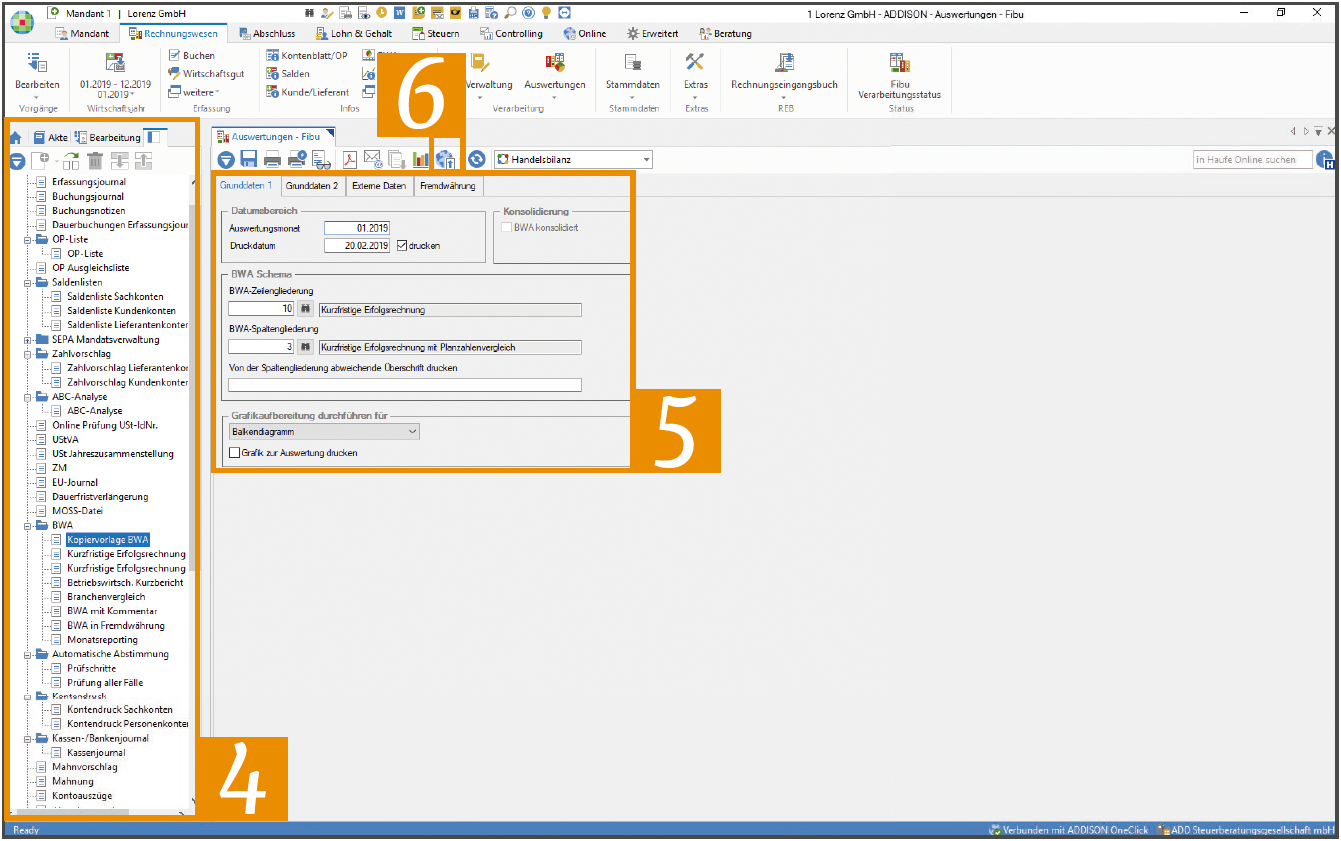Image resolution: width=1341 pixels, height=841 pixels.
Task: Open the weitere dropdown in Erfassung group
Action: coord(192,92)
